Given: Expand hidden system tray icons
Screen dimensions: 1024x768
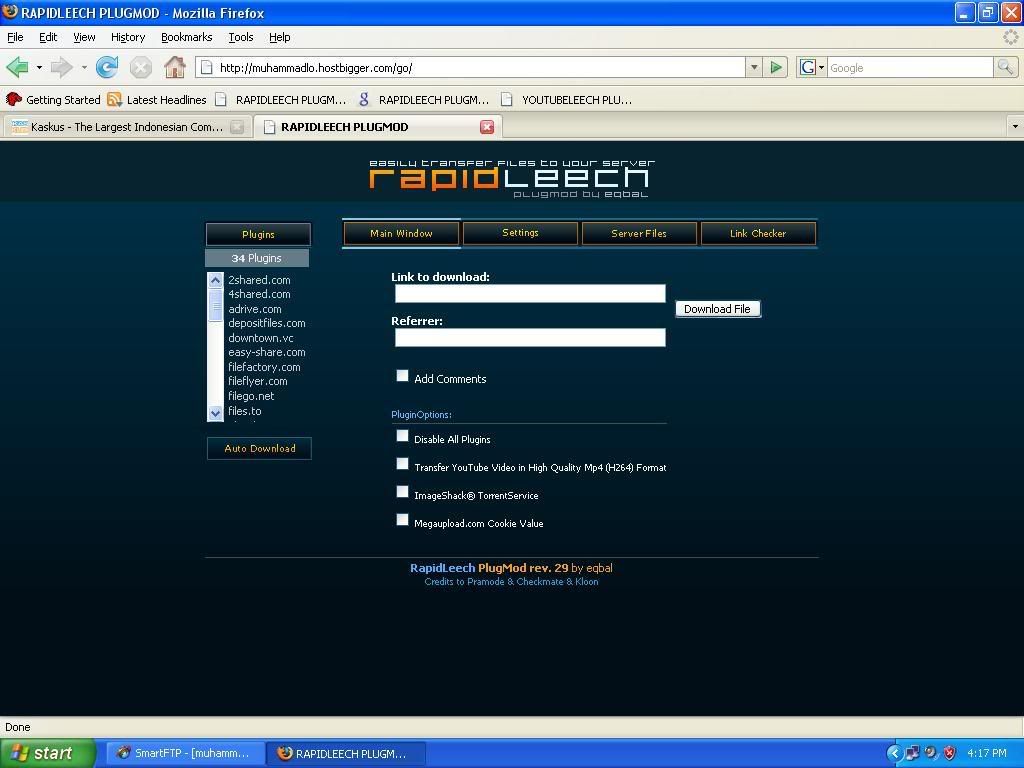Looking at the screenshot, I should pos(894,753).
